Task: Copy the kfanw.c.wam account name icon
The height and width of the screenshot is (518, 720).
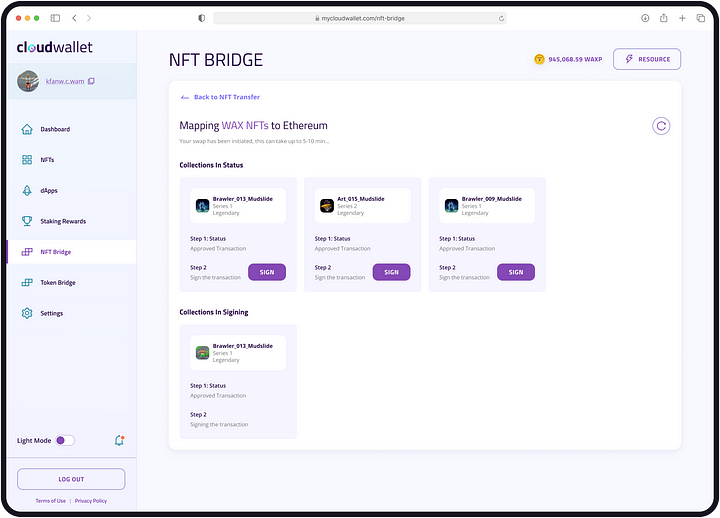Action: (x=91, y=81)
